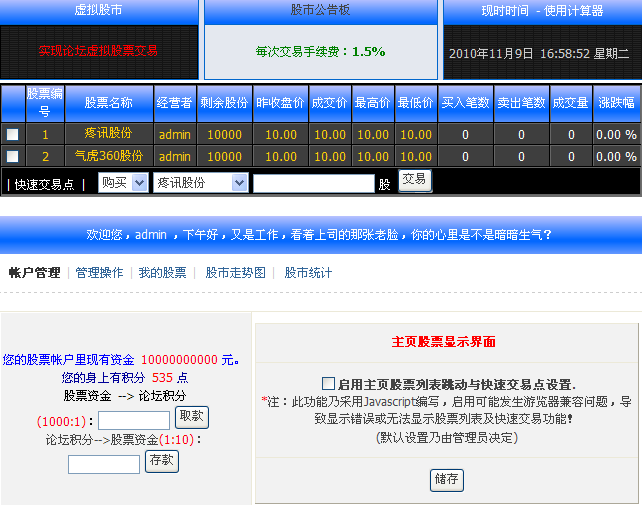This screenshot has width=642, height=505.
Task: Open the 管理操作 tab
Action: [99, 273]
